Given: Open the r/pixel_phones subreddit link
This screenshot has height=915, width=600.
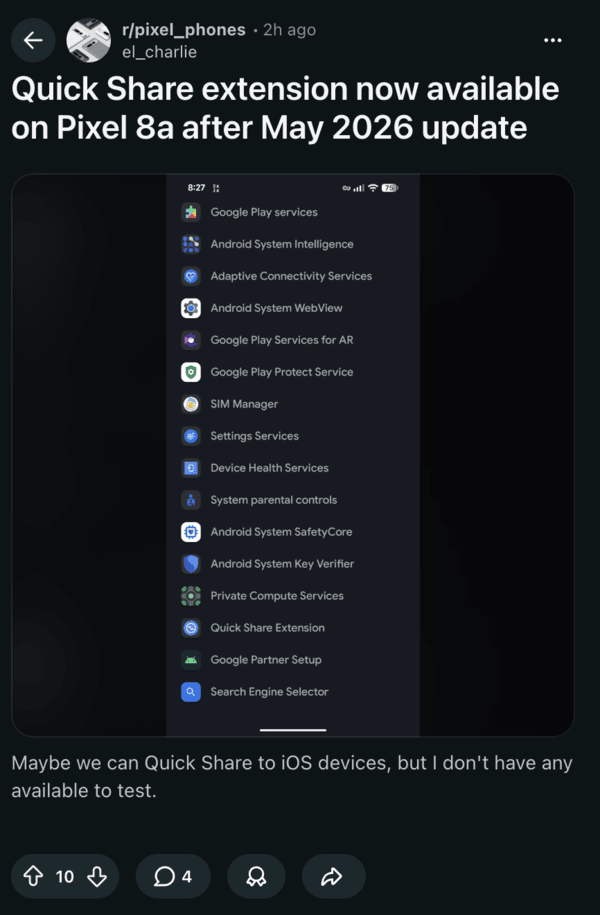Looking at the screenshot, I should pos(184,30).
